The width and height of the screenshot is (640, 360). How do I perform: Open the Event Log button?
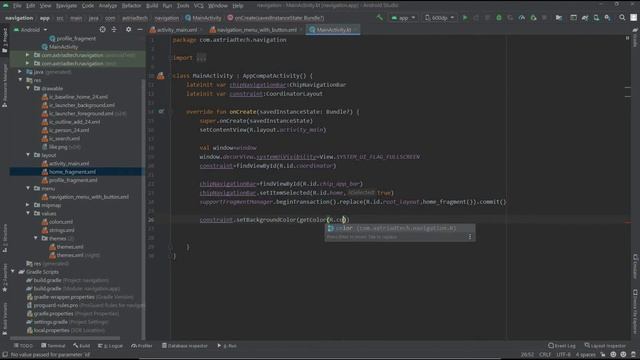[x=561, y=346]
